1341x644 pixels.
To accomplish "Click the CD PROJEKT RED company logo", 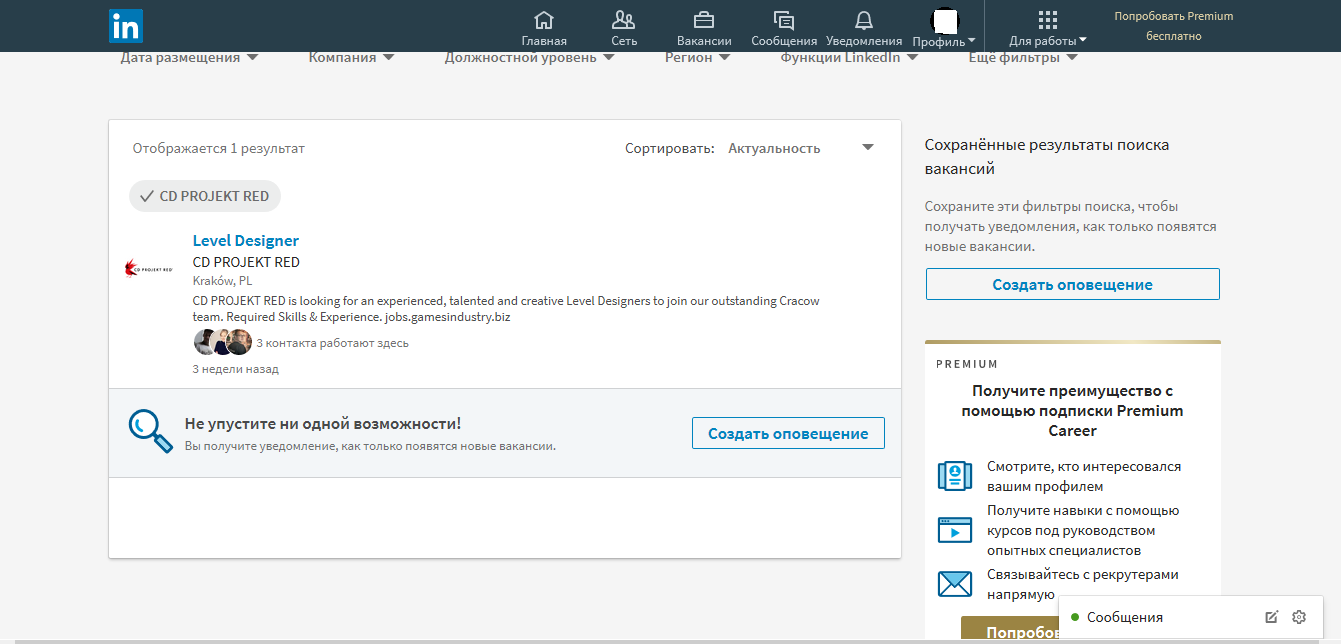I will tap(147, 268).
